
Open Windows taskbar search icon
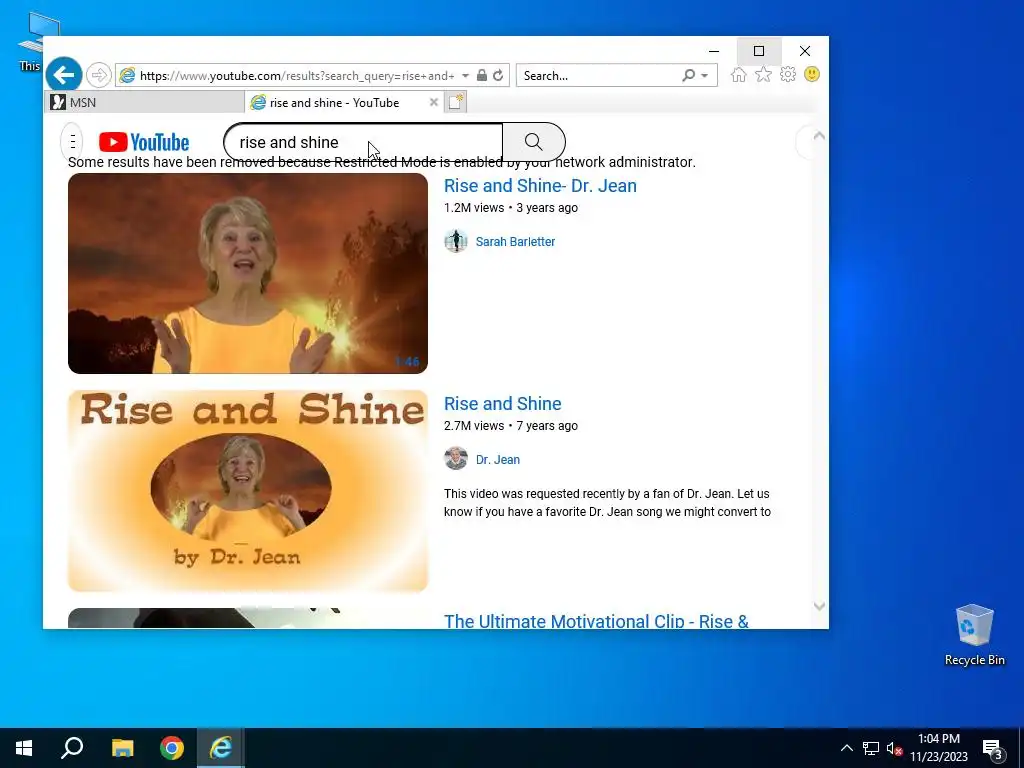(72, 748)
